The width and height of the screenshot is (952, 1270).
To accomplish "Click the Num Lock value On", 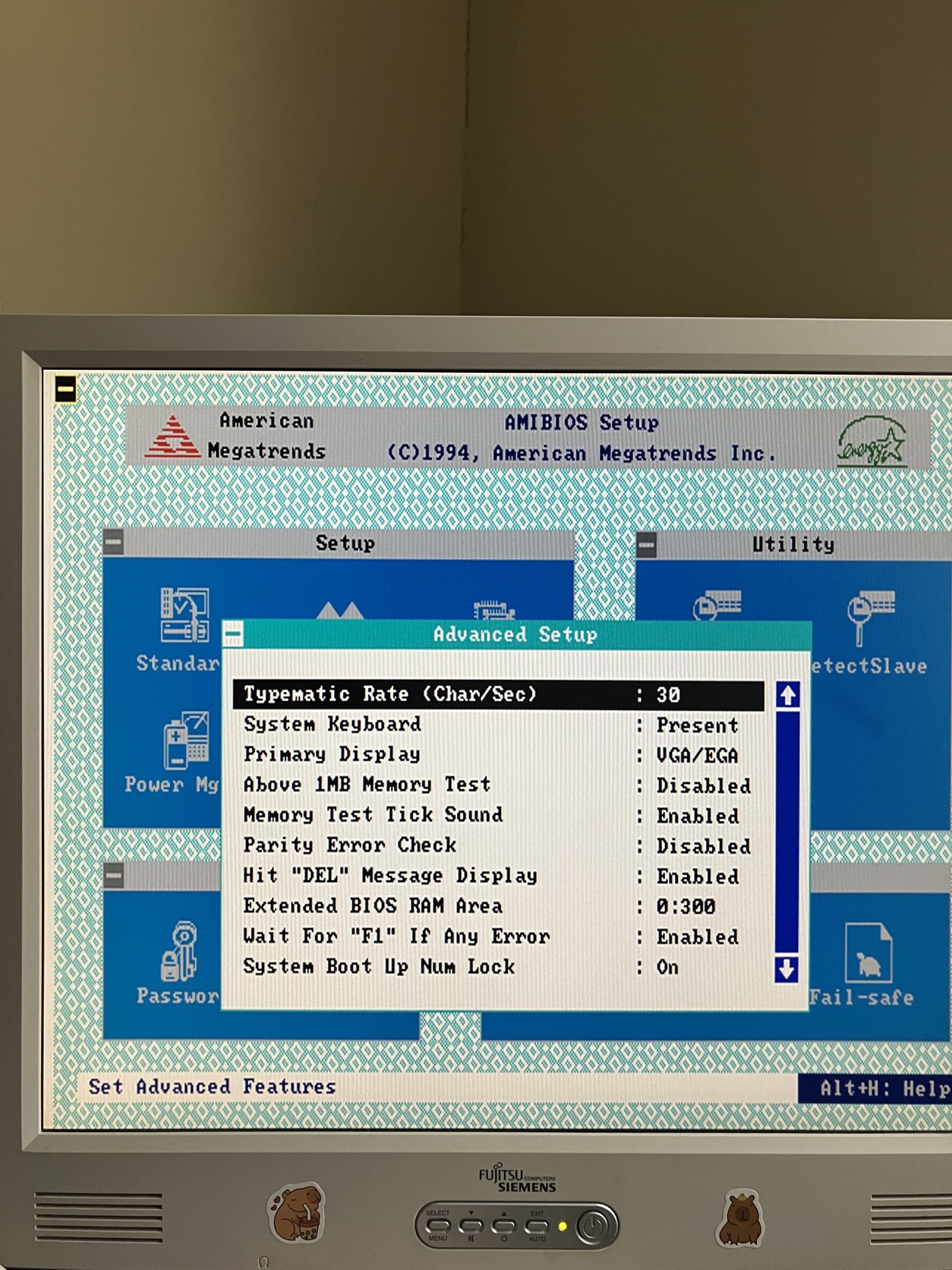I will 667,967.
